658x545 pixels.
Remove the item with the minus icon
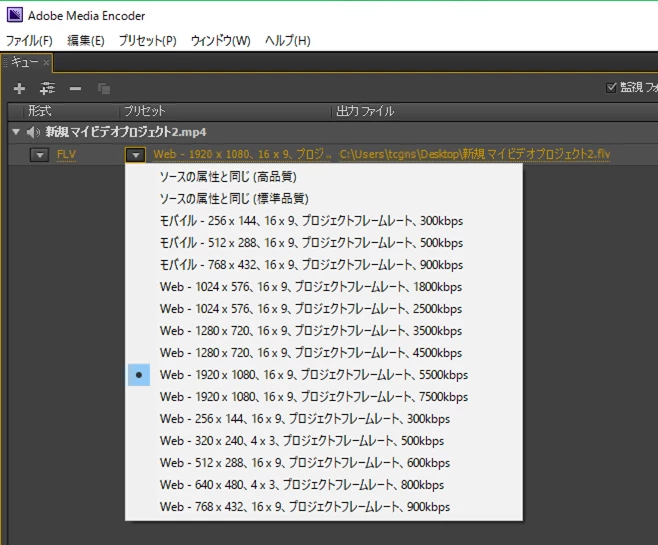point(76,89)
